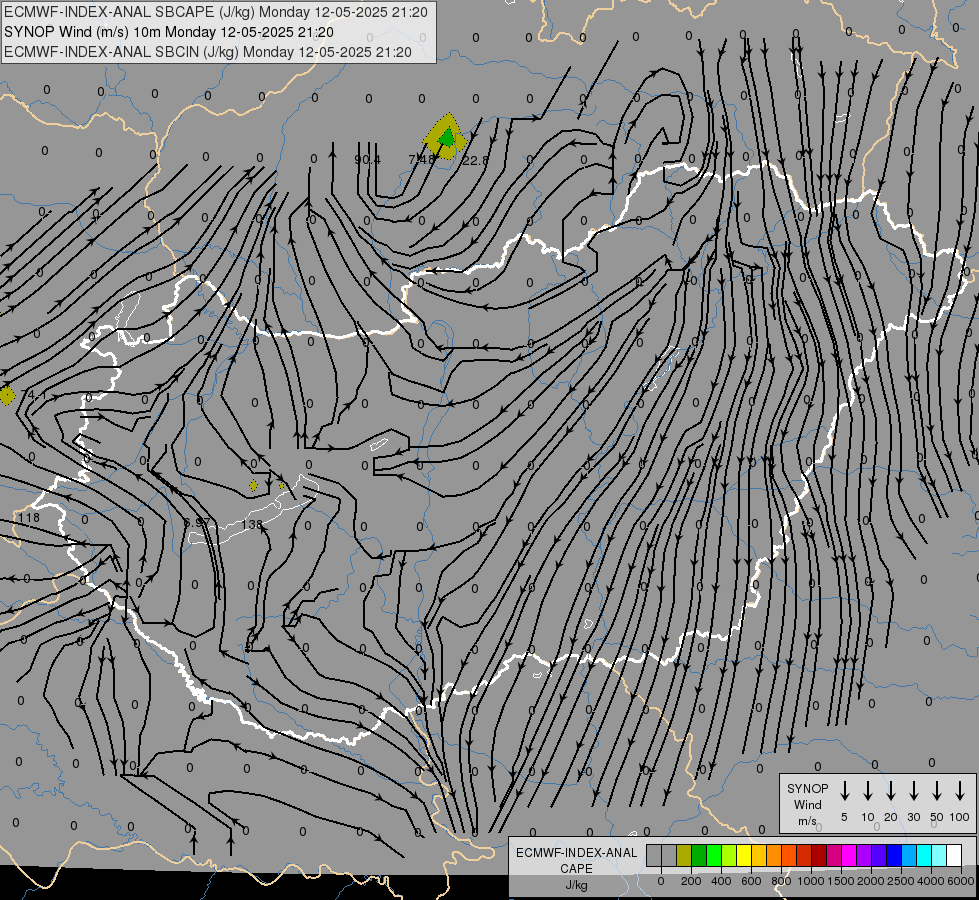The width and height of the screenshot is (979, 900).
Task: Click the wind arrow above legend value 100
Action: 960,791
